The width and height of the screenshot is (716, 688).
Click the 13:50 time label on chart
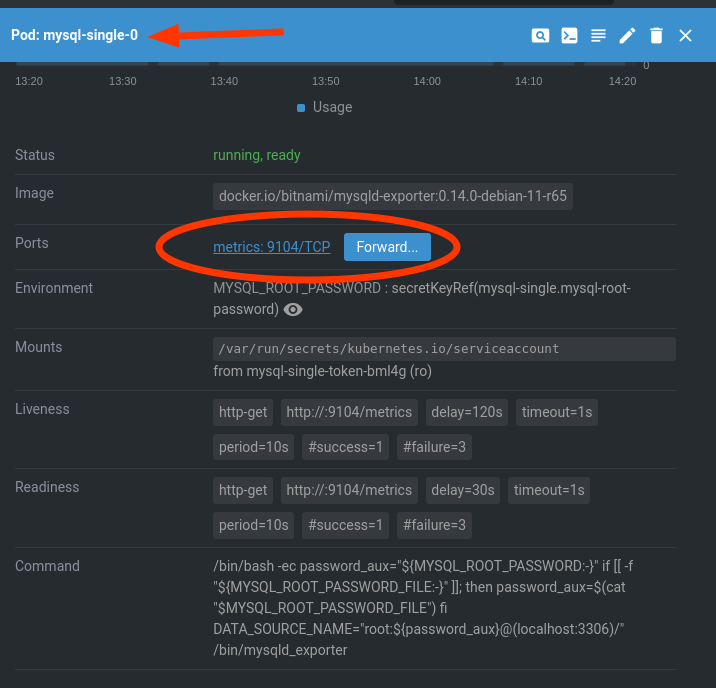326,81
